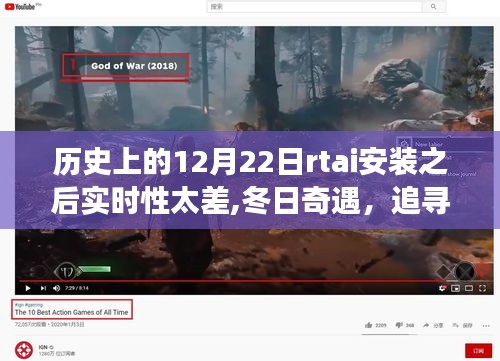Like the video with thumbs up
This screenshot has width=500, height=361.
click(369, 325)
